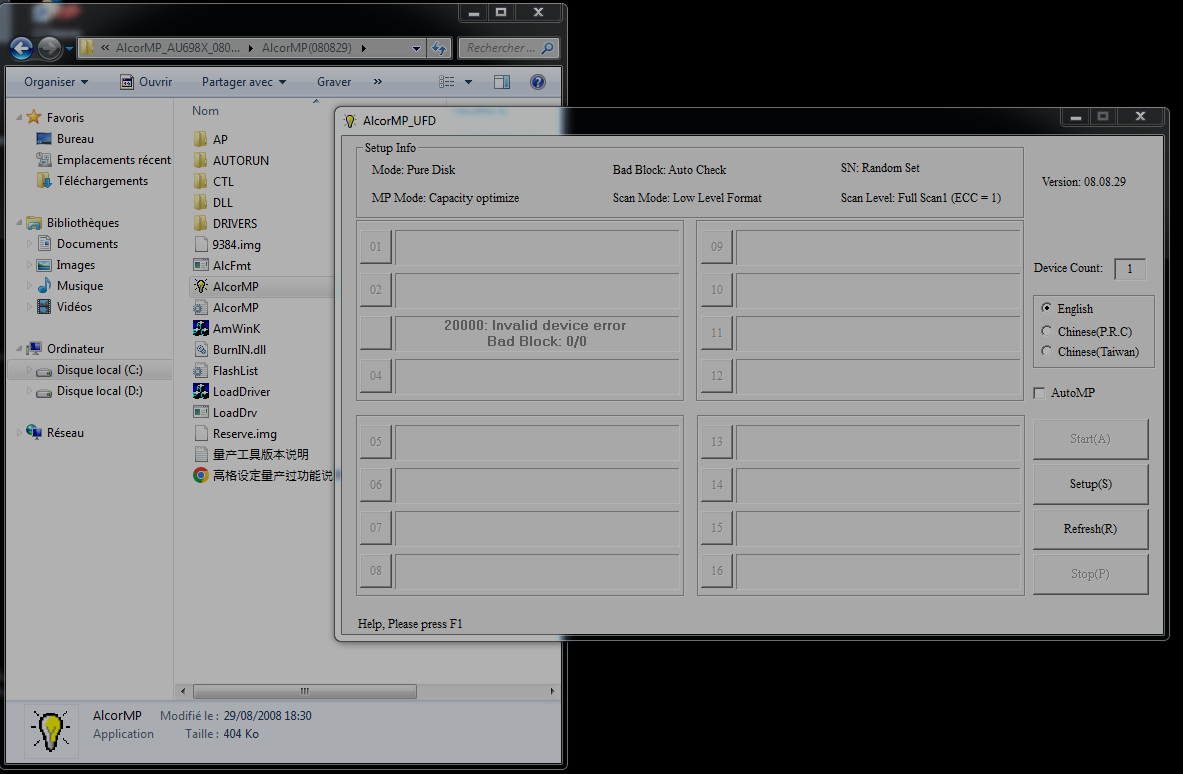
Task: Select Disque local (D:)
Action: pyautogui.click(x=90, y=391)
